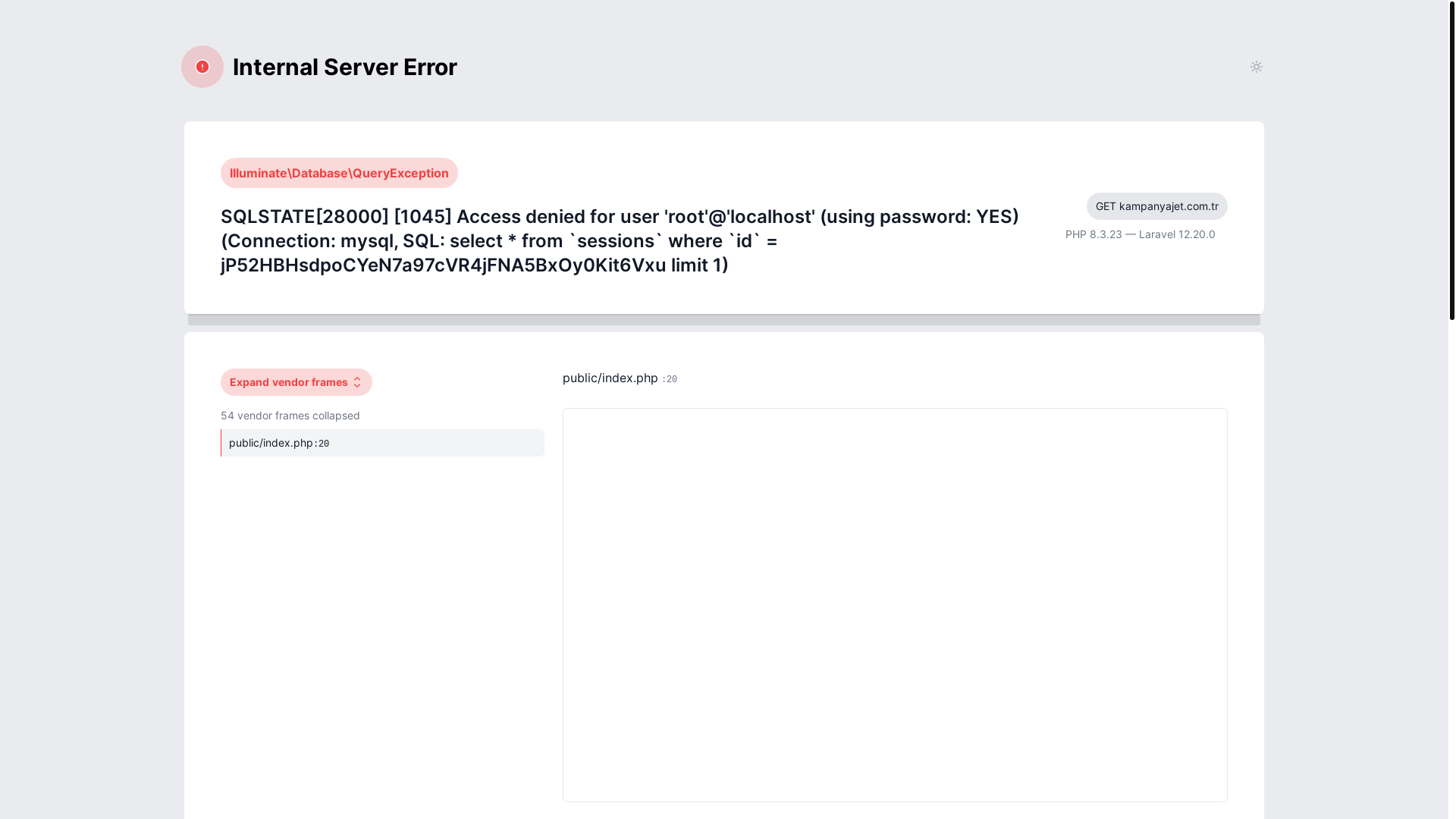
Task: Click the Illuminate\Database\QueryException badge
Action: pos(339,173)
